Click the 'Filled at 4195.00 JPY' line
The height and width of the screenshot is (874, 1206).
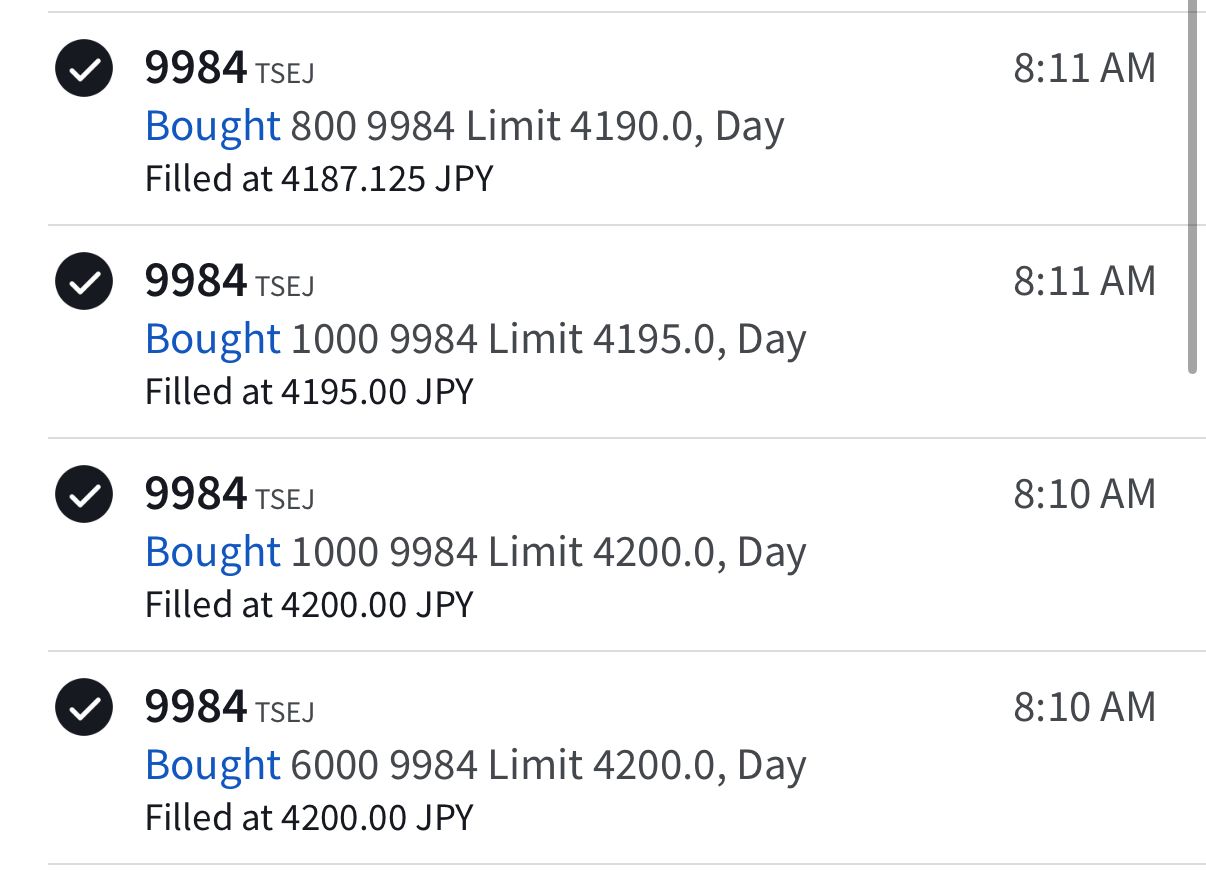click(x=309, y=392)
